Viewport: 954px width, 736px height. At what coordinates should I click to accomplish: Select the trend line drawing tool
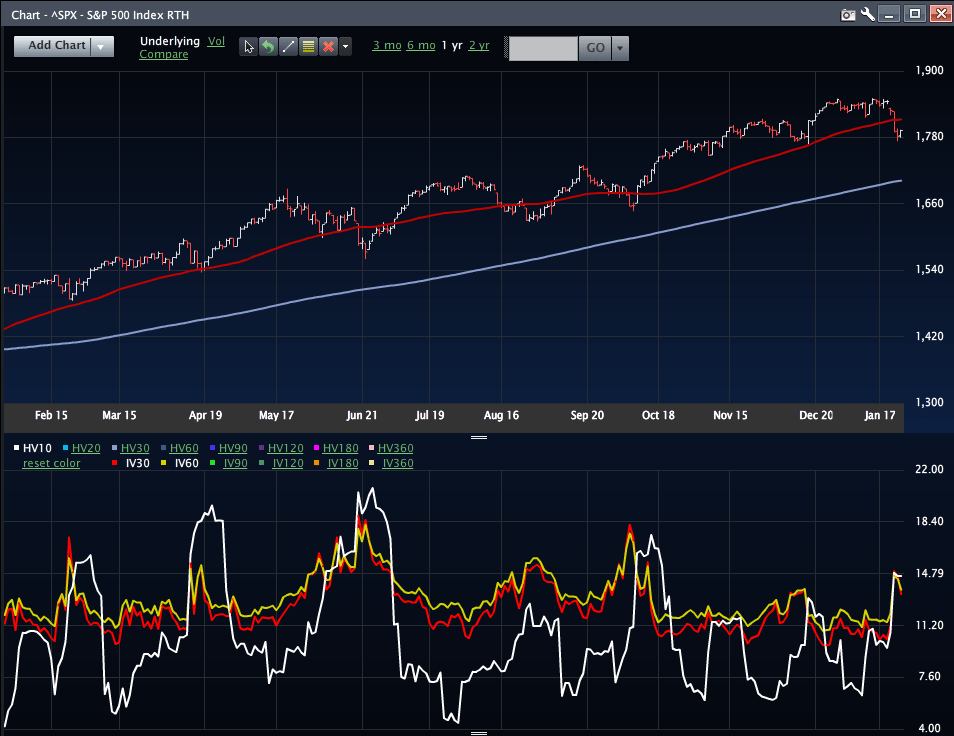[x=288, y=46]
